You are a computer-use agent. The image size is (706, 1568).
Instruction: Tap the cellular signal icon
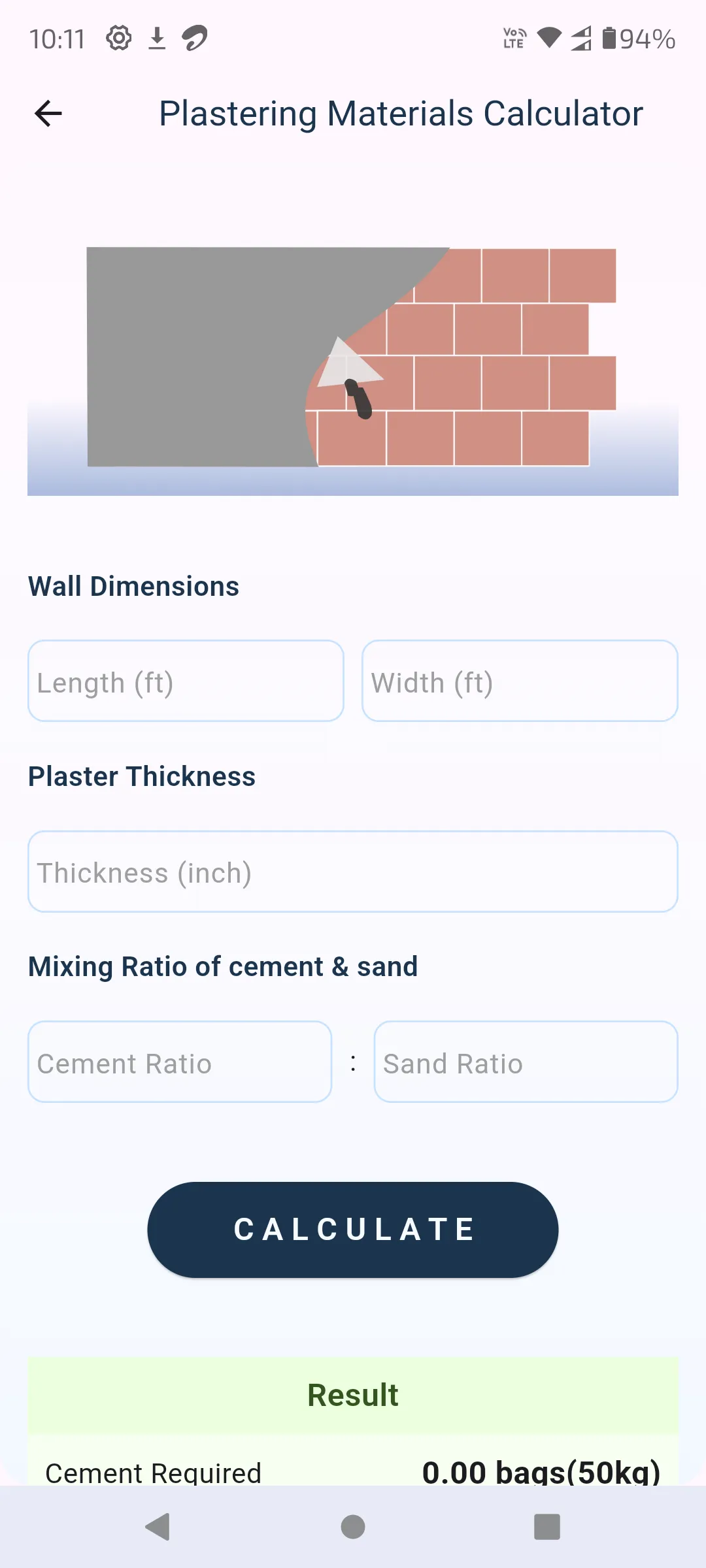[x=581, y=39]
